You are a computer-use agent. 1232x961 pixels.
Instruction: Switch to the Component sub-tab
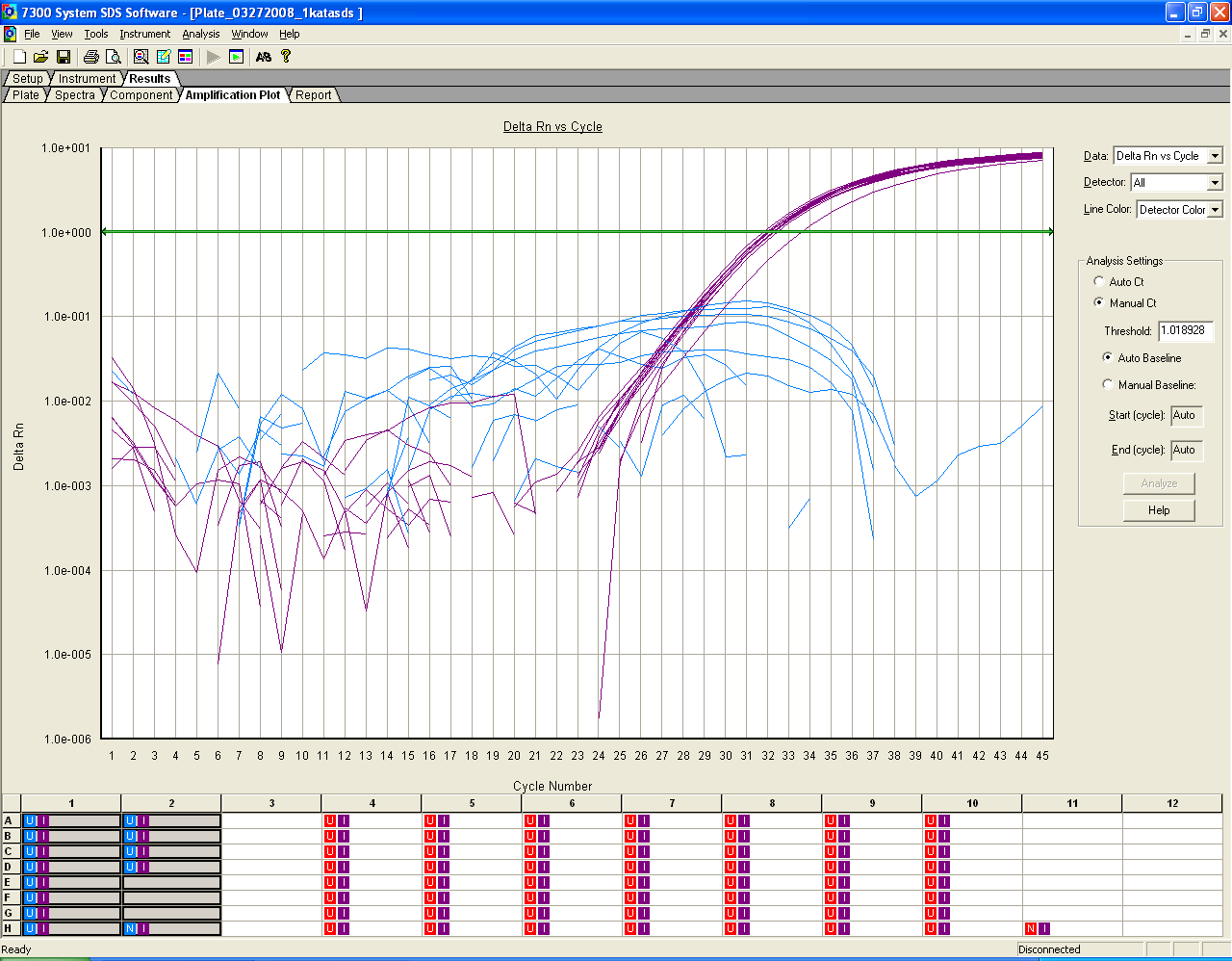141,95
